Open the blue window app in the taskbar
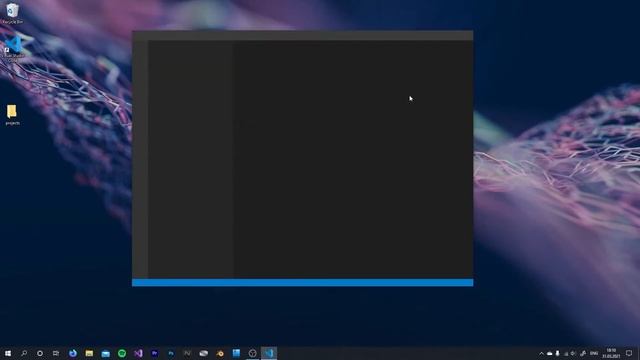 (236, 353)
